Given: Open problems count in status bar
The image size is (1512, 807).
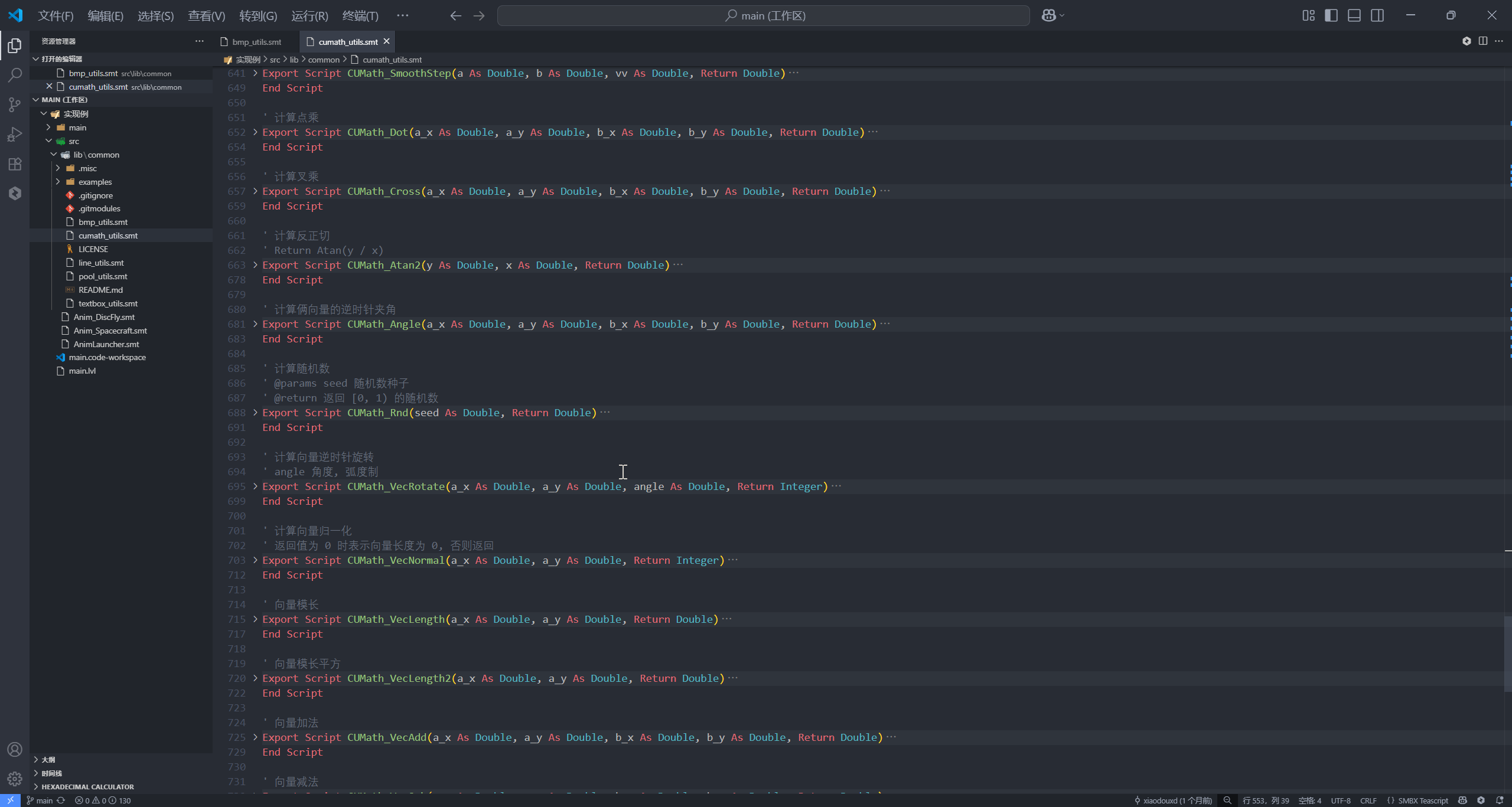Looking at the screenshot, I should point(103,801).
